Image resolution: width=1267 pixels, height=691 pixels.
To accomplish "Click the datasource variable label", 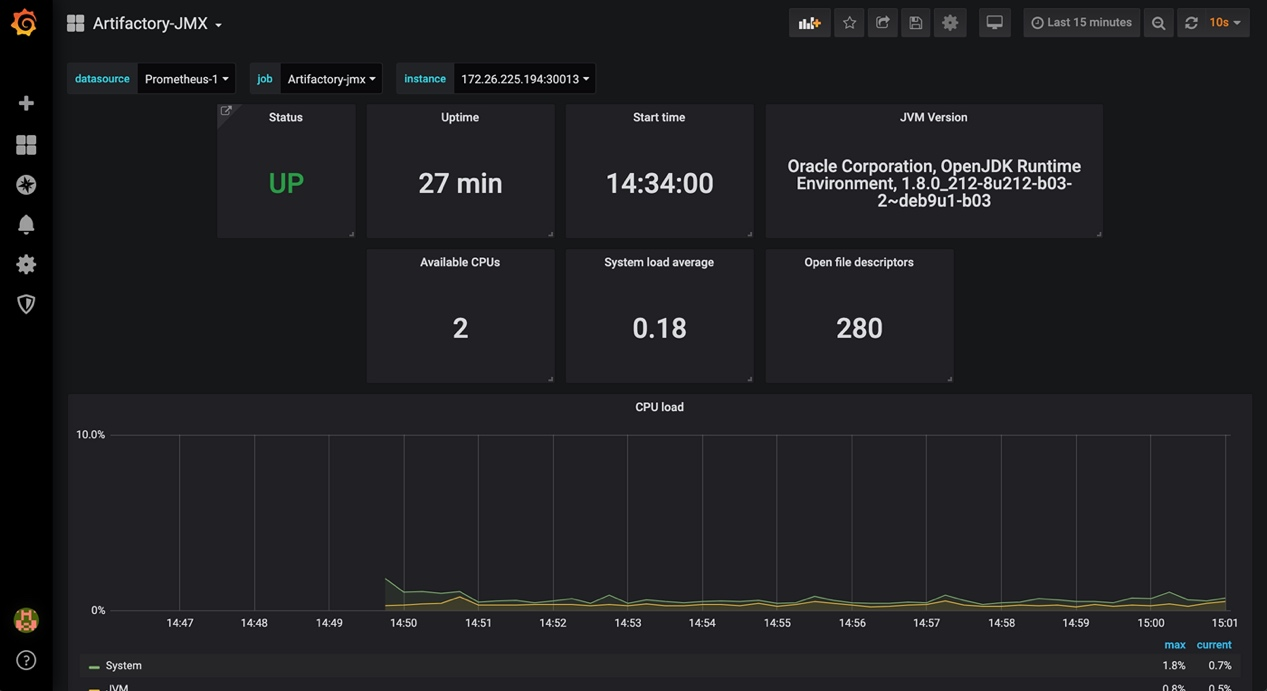I will (x=102, y=79).
